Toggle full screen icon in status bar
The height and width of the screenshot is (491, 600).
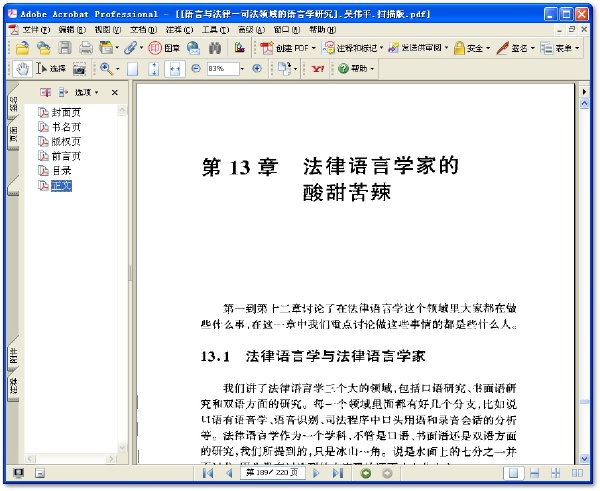point(18,473)
